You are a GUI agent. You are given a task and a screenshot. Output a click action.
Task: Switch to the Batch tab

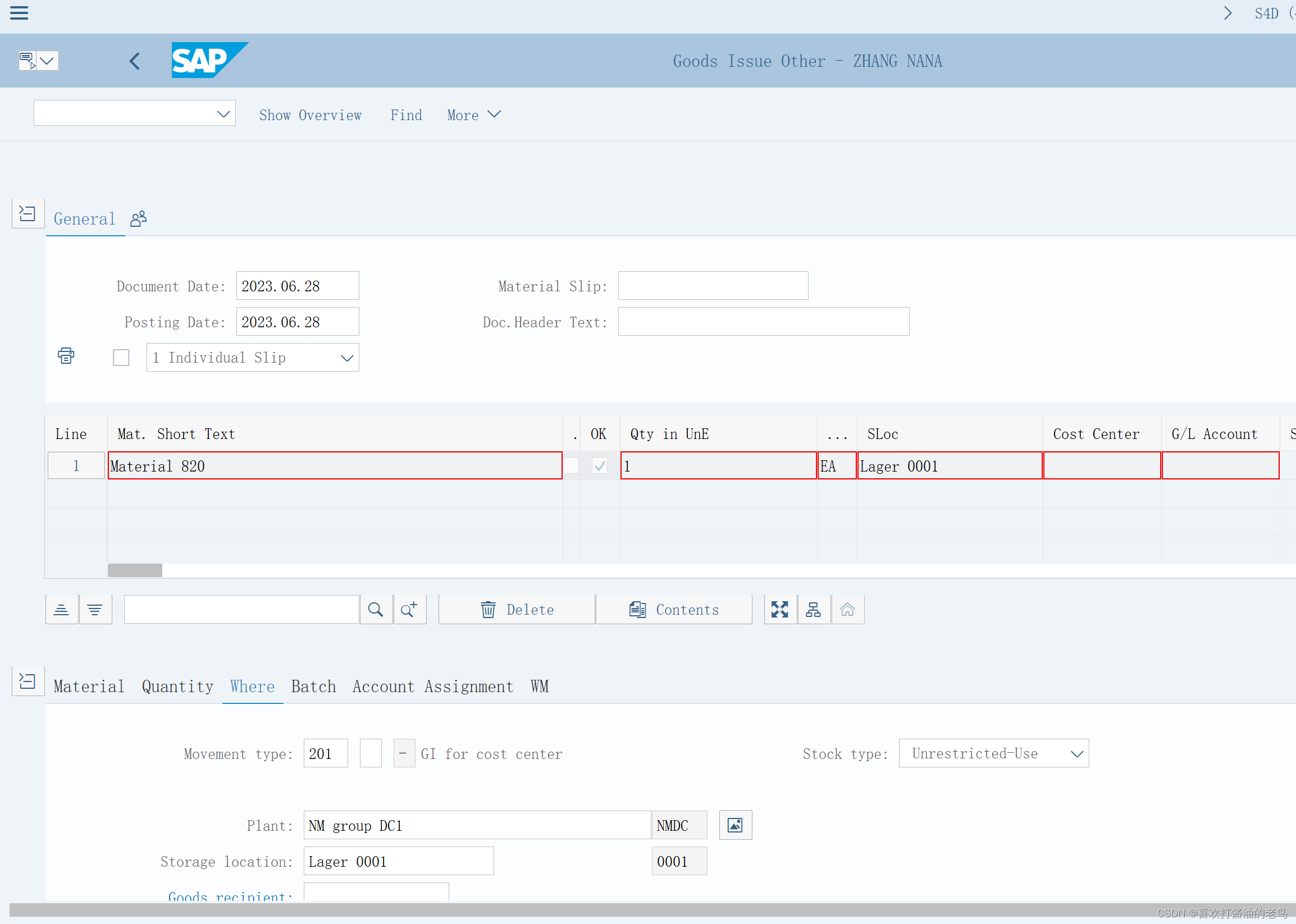tap(313, 686)
